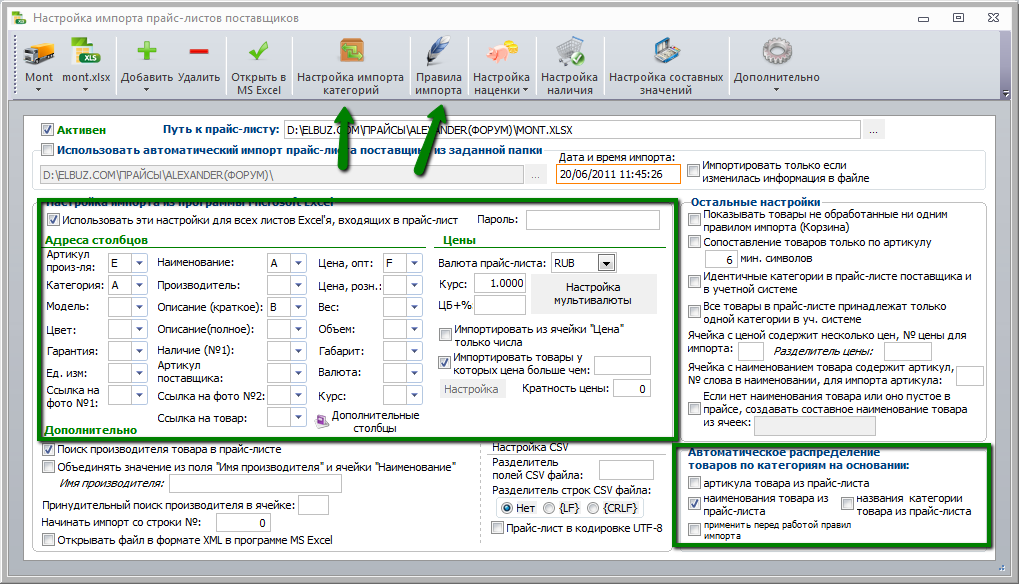
Task: Open Наименование column dropdown
Action: click(298, 263)
